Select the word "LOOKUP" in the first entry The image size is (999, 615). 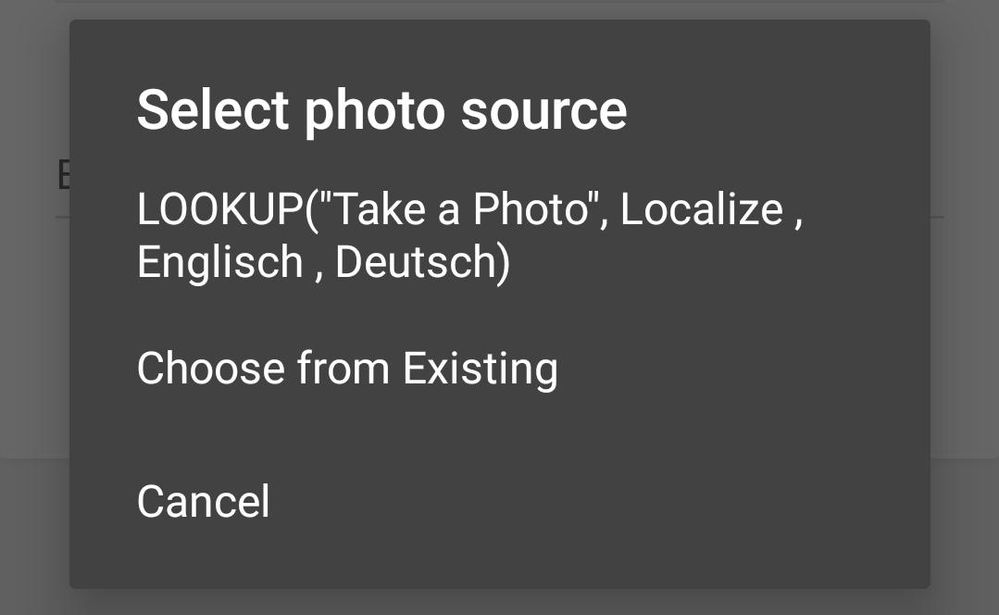tap(220, 209)
